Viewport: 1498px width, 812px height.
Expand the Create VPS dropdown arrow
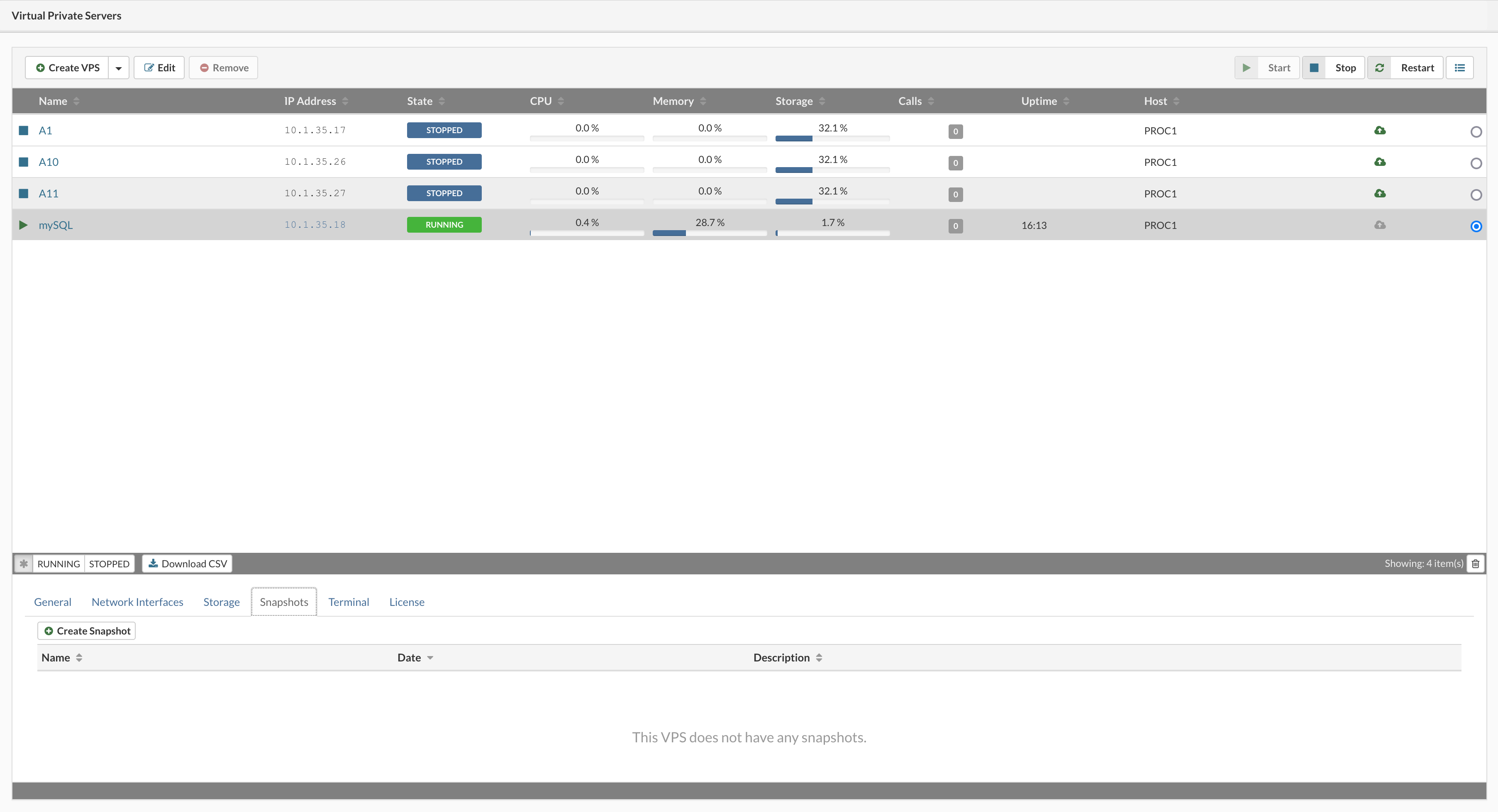(x=119, y=67)
